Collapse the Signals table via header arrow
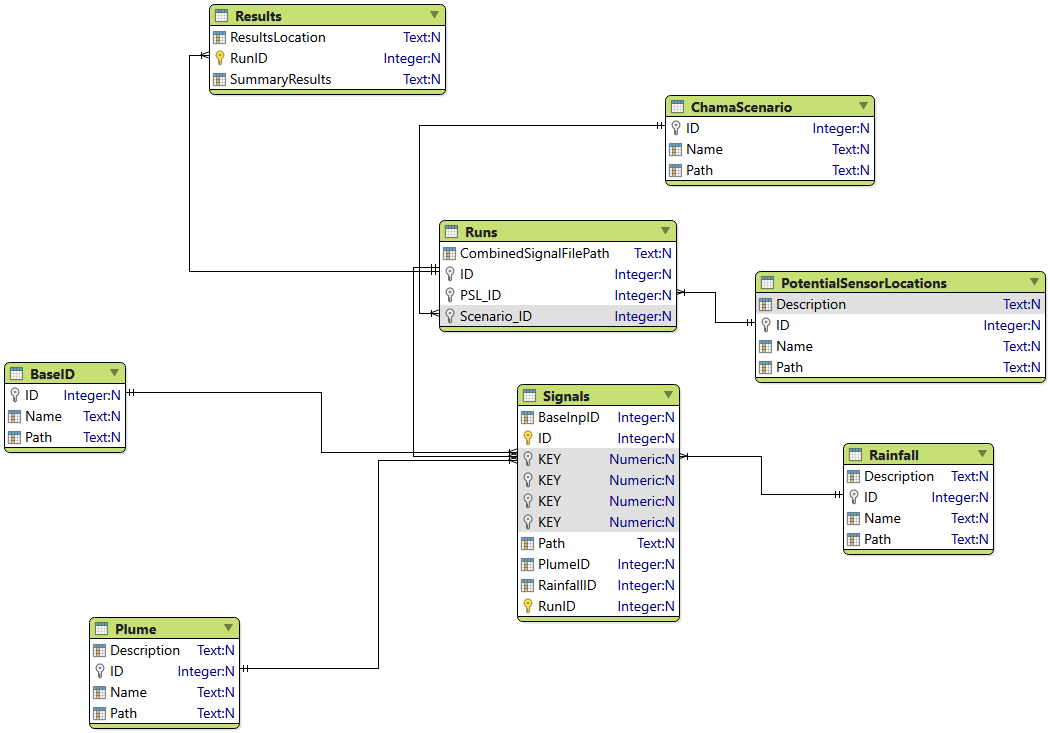 point(668,395)
